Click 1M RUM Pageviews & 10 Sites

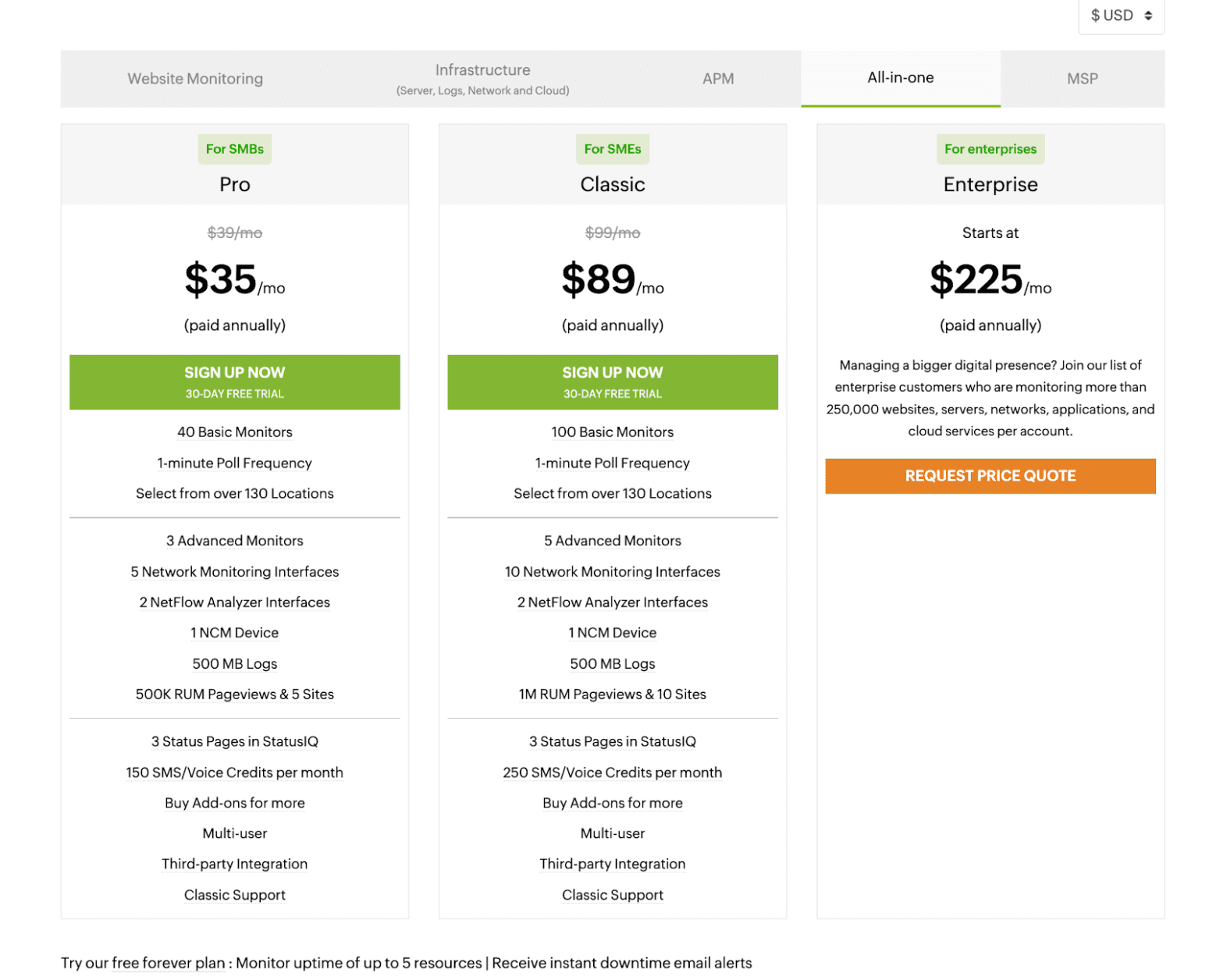(x=613, y=694)
